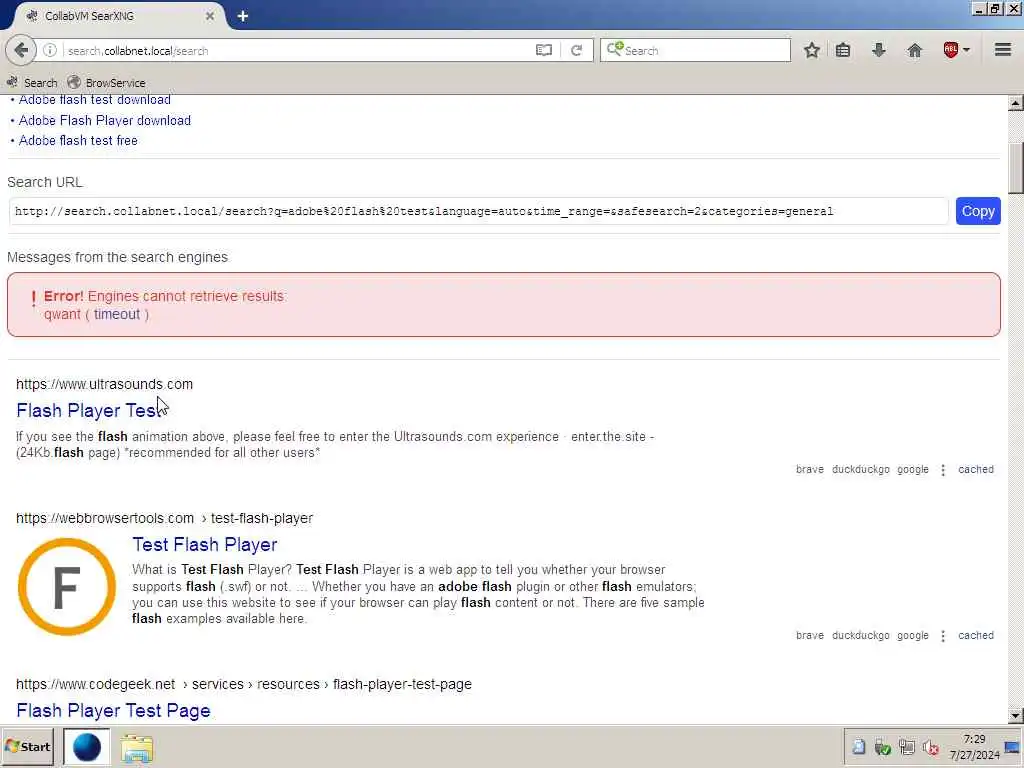This screenshot has width=1024, height=768.
Task: Click brave engine under Flash Player Test
Action: click(x=810, y=470)
